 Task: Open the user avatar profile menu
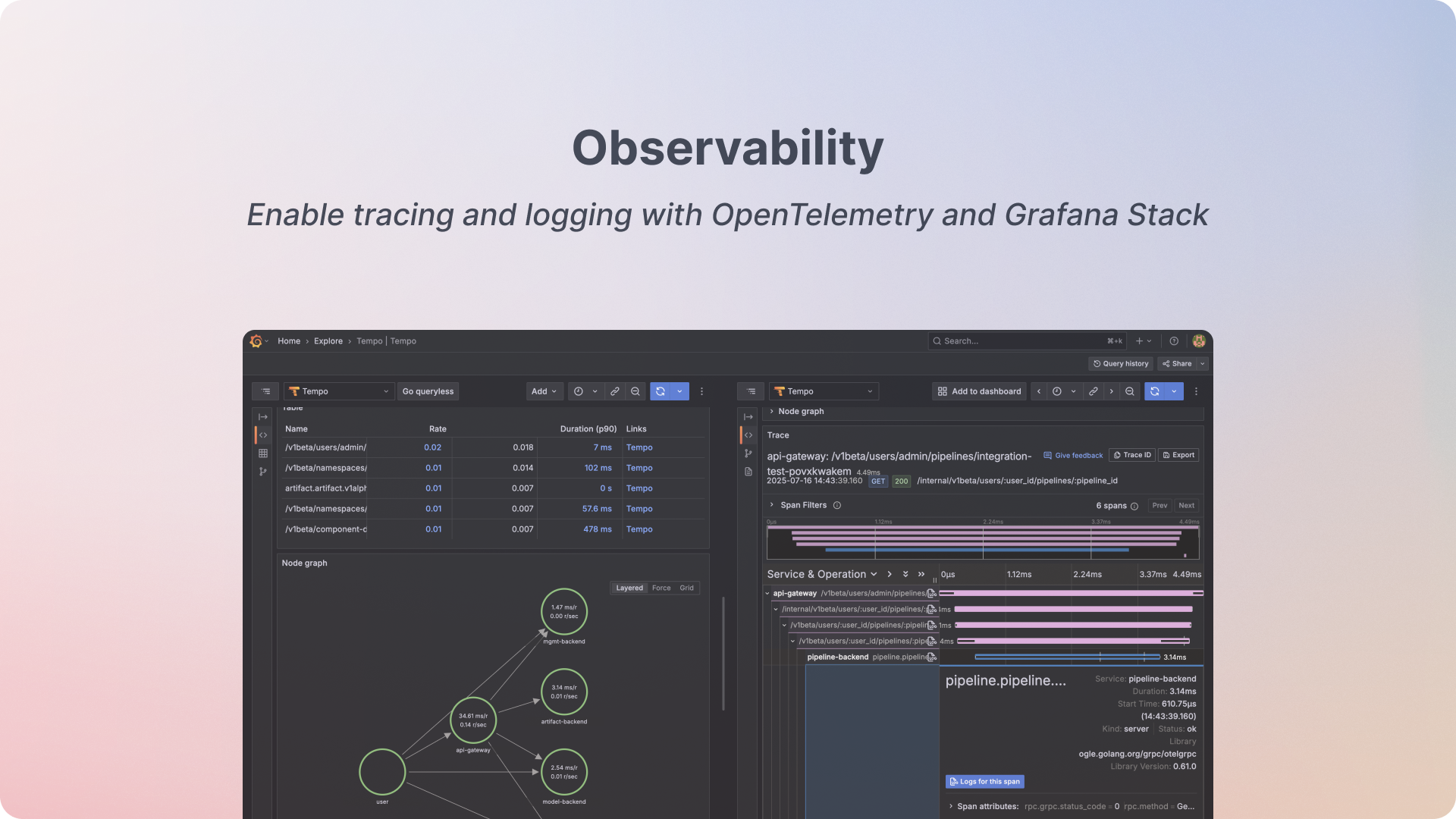click(x=1199, y=341)
